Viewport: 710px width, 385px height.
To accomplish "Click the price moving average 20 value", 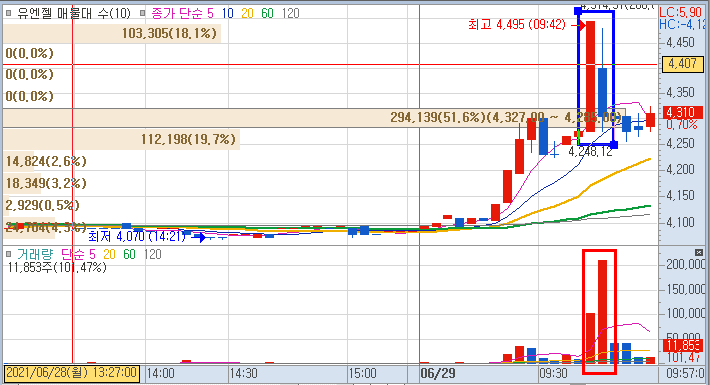I will pos(247,13).
